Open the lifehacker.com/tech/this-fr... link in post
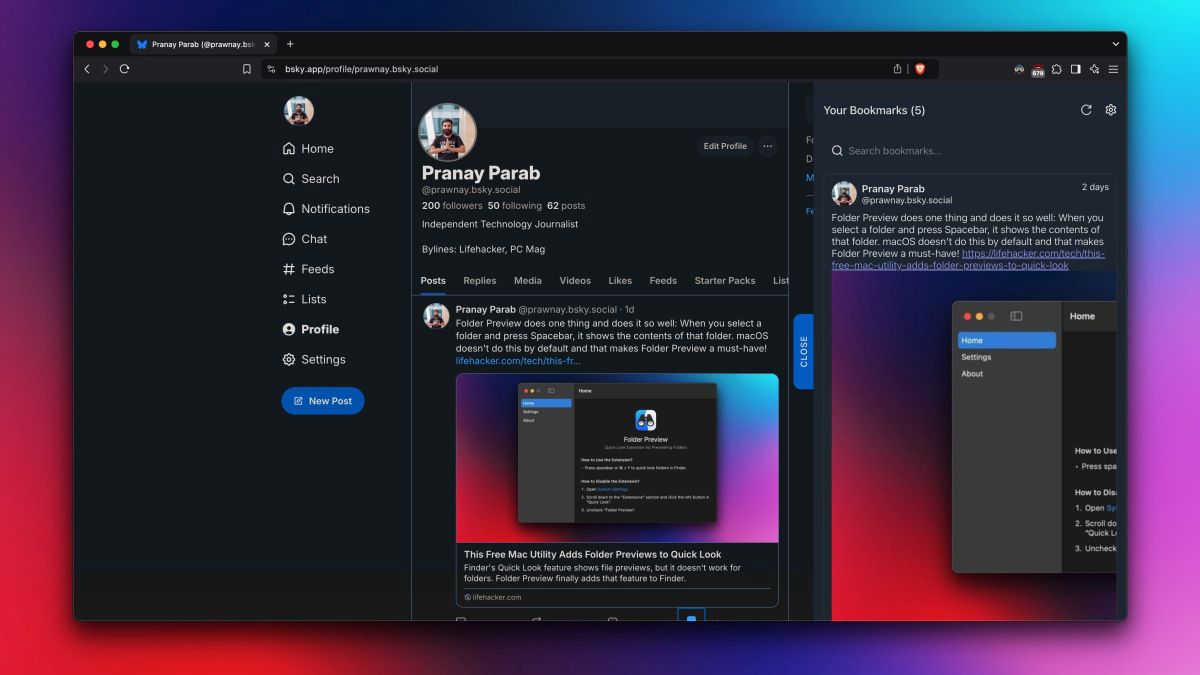Image resolution: width=1200 pixels, height=675 pixels. pyautogui.click(x=518, y=361)
